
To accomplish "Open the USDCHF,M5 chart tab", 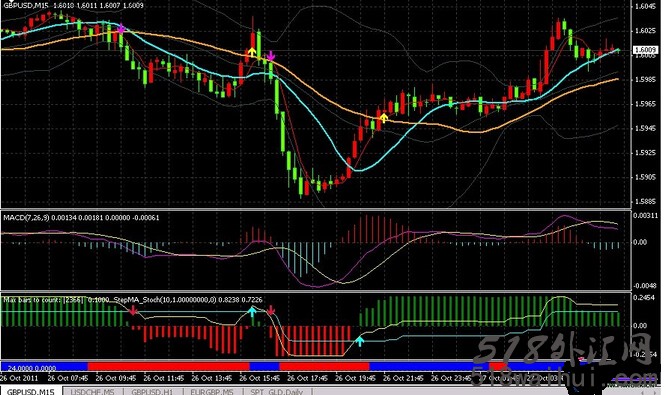I will point(93,392).
